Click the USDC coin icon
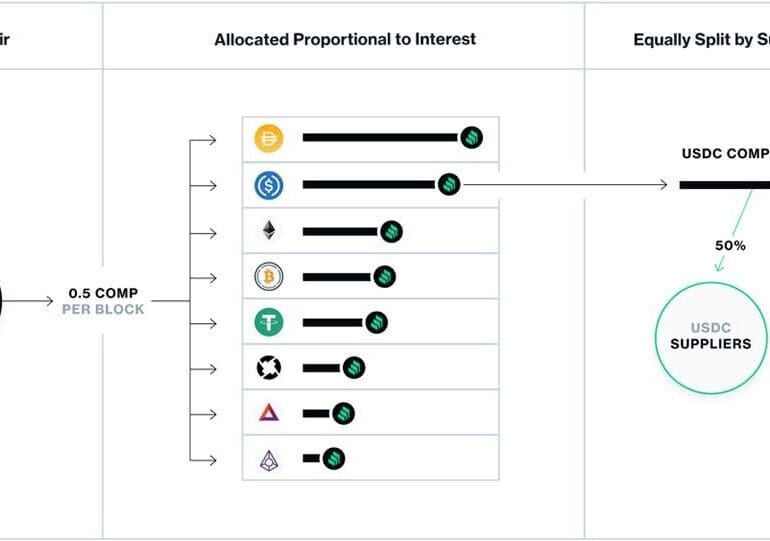This screenshot has width=770, height=541. coord(269,185)
